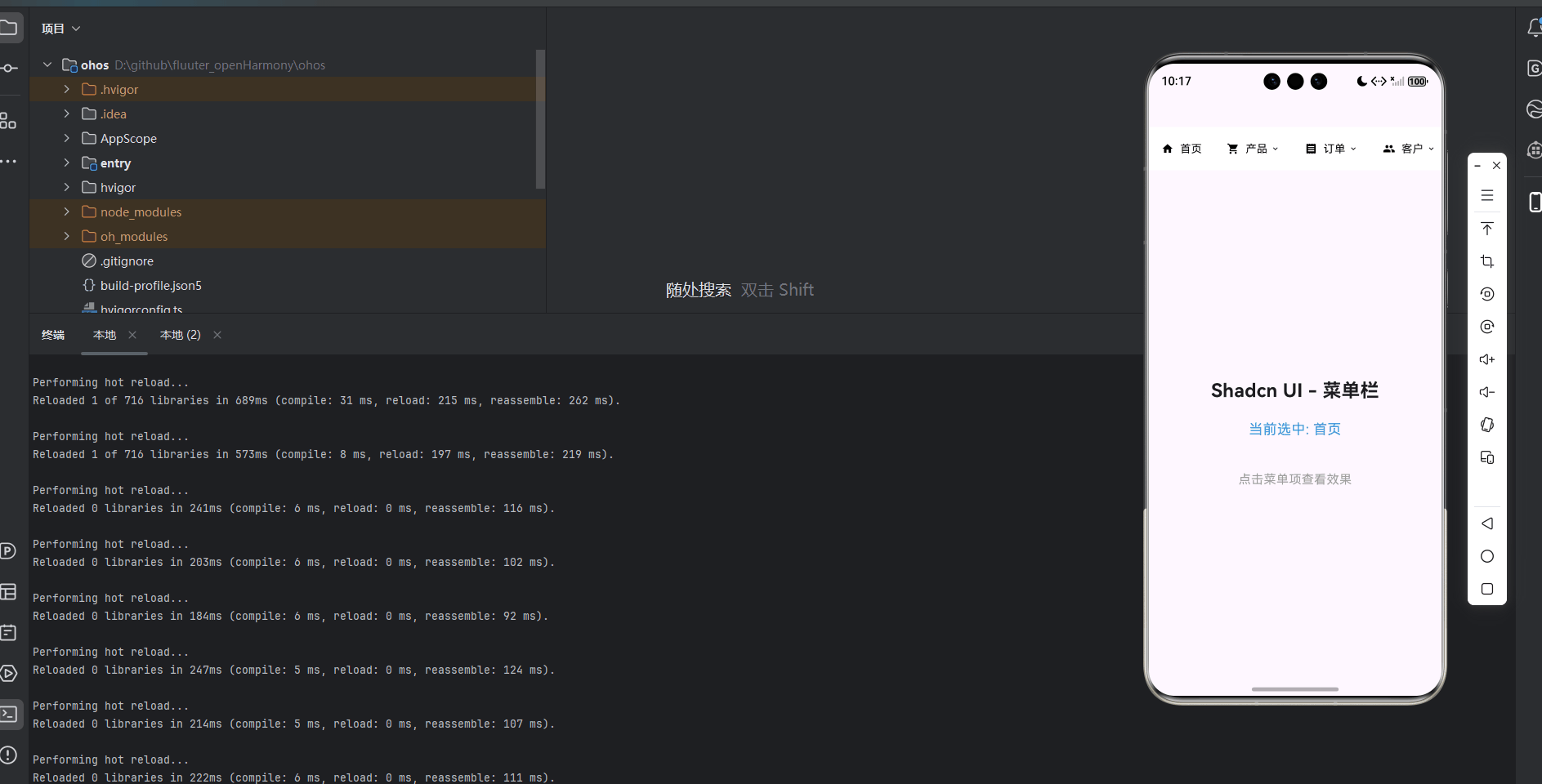Screen dimensions: 1542x784
Task: Click the 终端 panel title label
Action: [x=53, y=335]
